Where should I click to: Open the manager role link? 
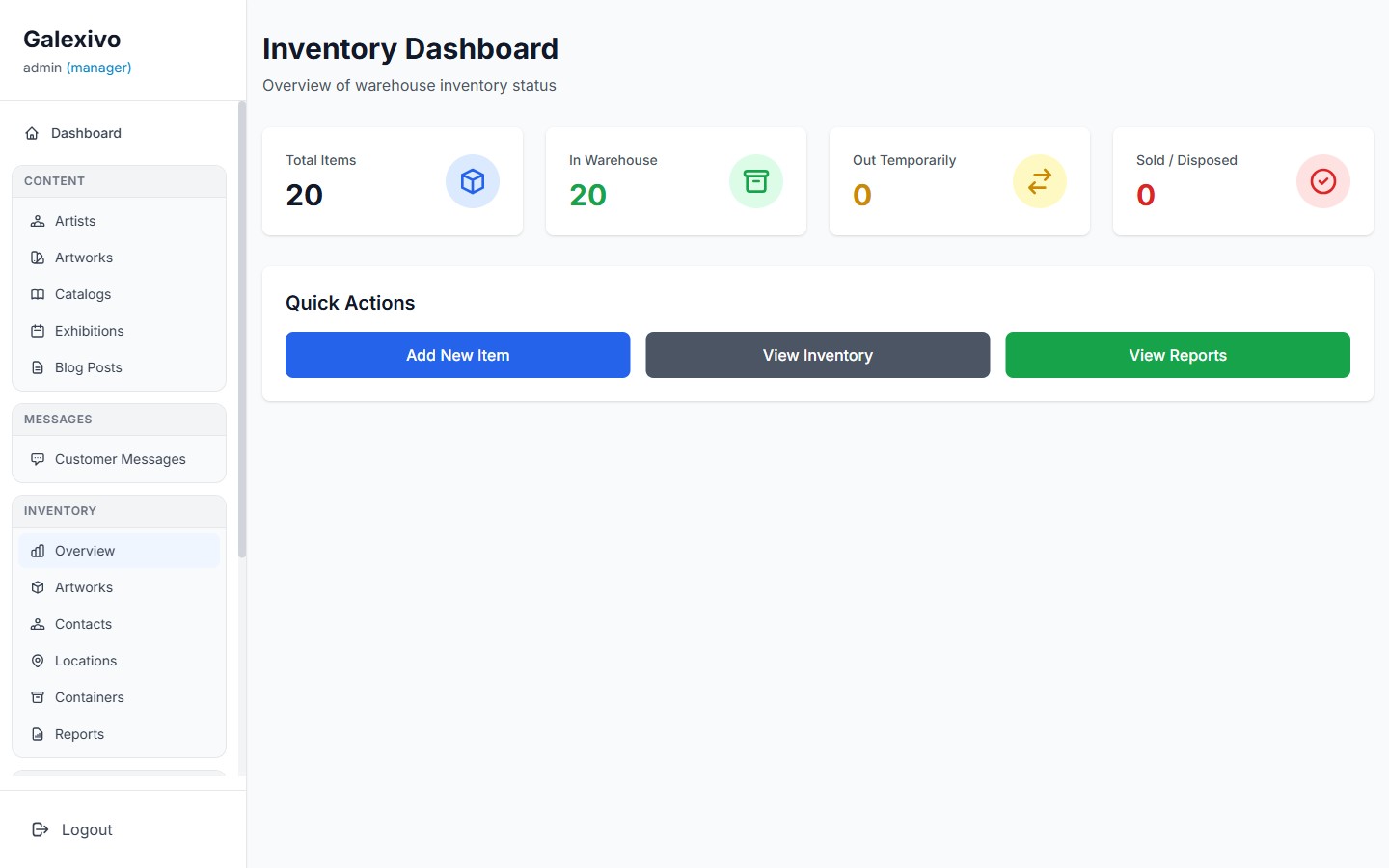99,68
